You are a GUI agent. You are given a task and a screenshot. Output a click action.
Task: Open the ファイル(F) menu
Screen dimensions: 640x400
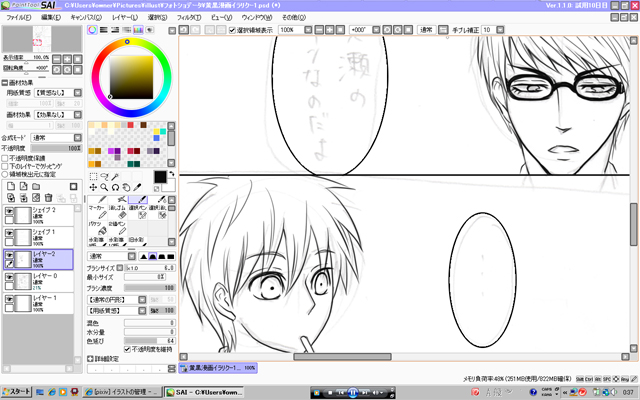point(18,18)
